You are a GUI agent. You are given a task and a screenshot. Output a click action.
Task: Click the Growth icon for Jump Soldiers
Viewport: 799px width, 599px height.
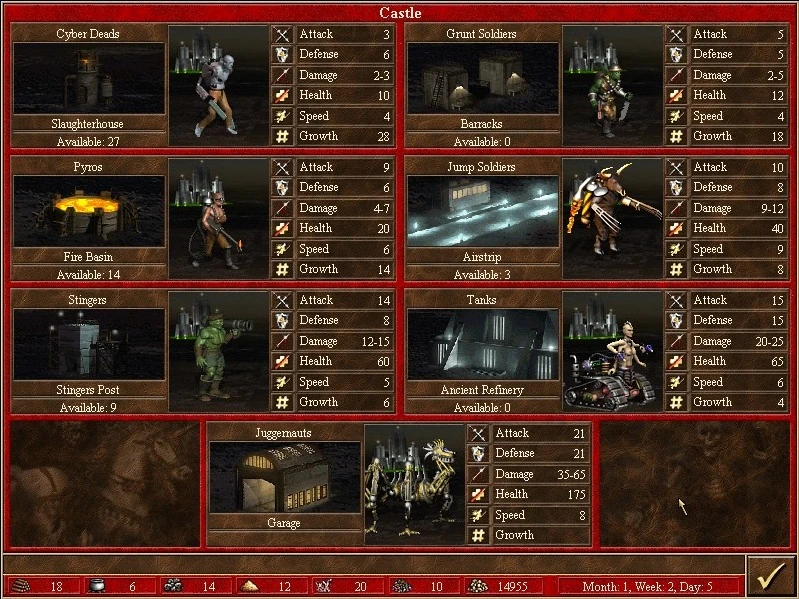(x=676, y=269)
